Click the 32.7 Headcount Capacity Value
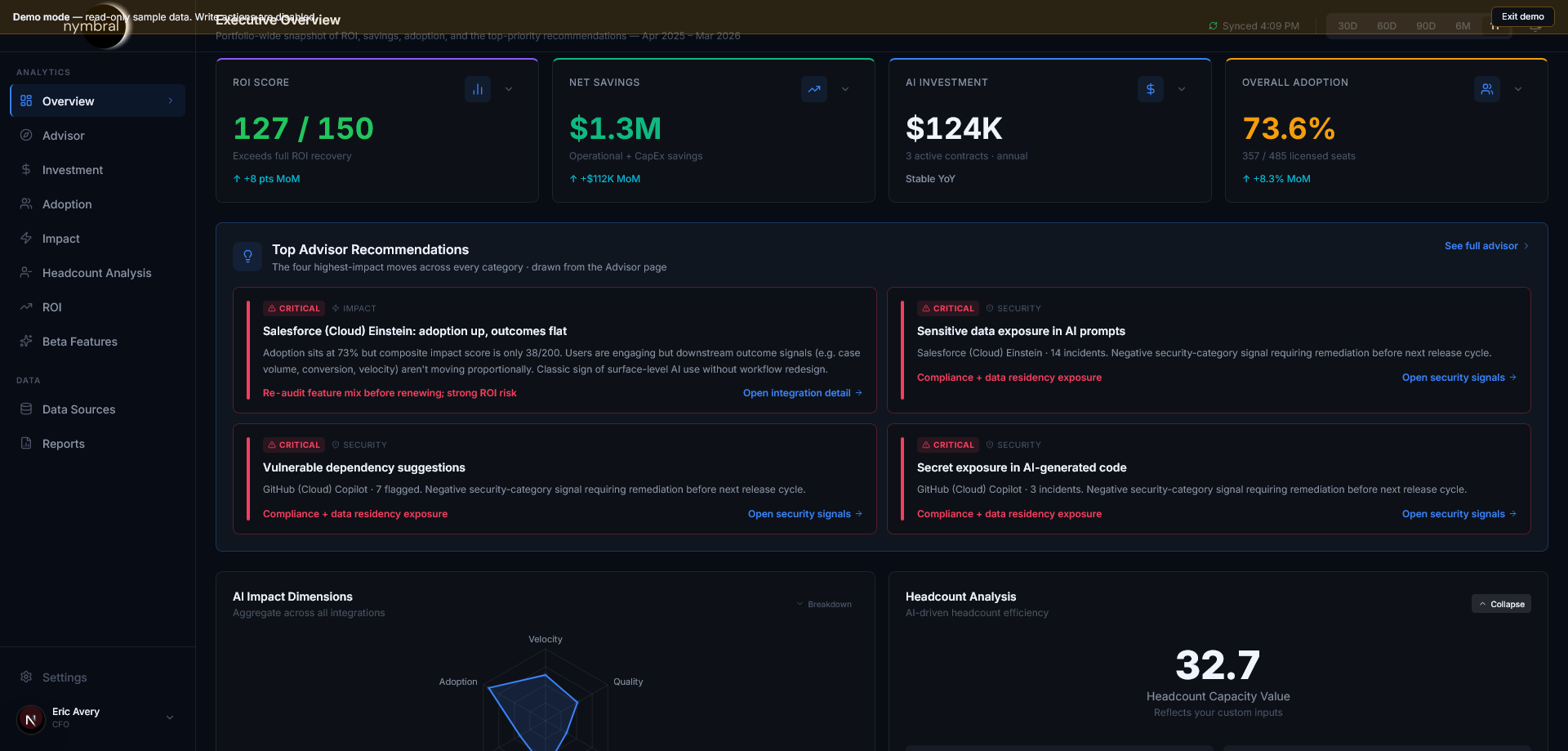 (1218, 664)
